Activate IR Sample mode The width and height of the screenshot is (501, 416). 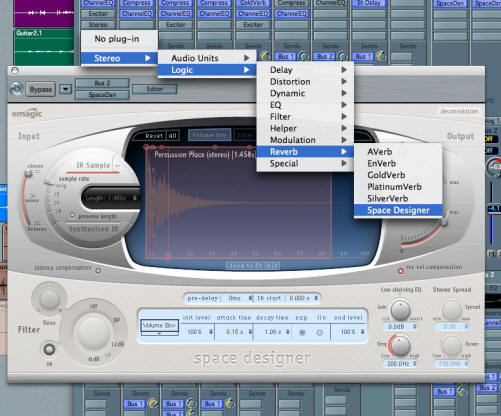[x=93, y=165]
